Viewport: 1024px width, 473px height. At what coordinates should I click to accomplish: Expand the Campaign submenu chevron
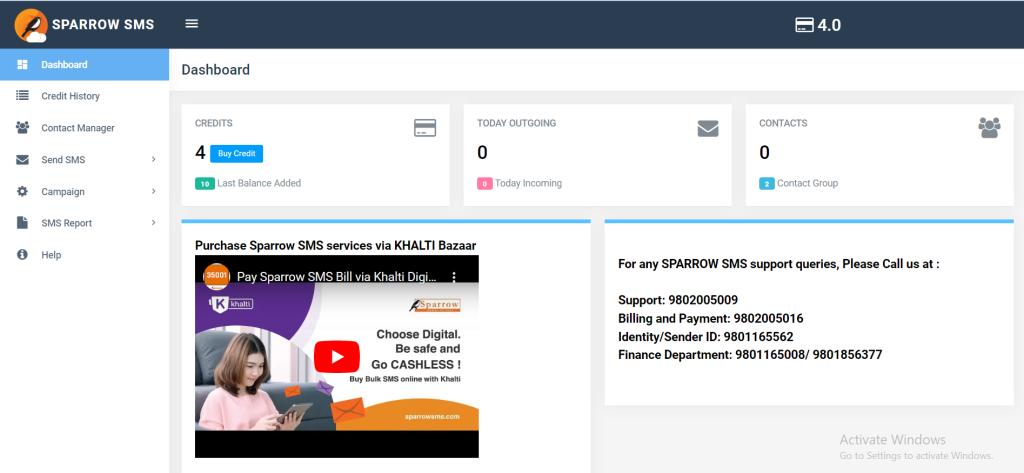click(x=153, y=191)
